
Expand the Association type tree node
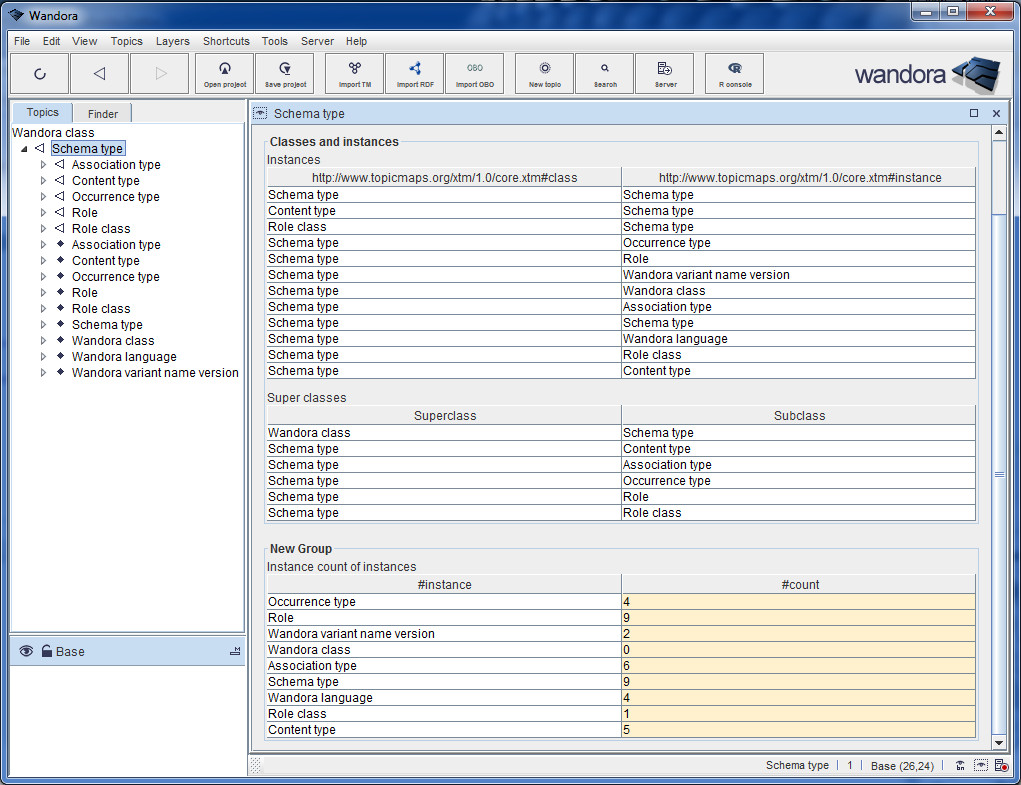coord(43,164)
